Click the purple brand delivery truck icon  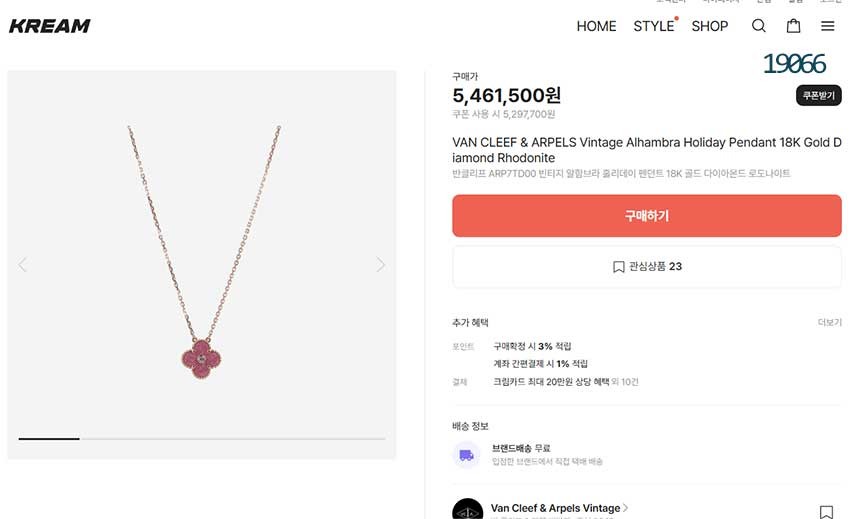(467, 455)
